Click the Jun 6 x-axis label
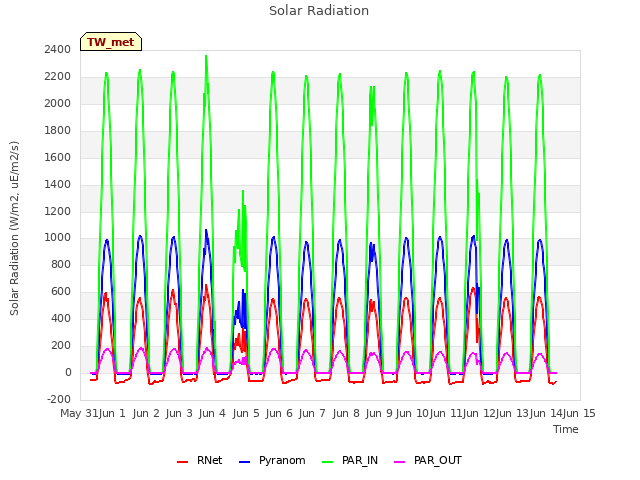The height and width of the screenshot is (480, 640). 279,413
